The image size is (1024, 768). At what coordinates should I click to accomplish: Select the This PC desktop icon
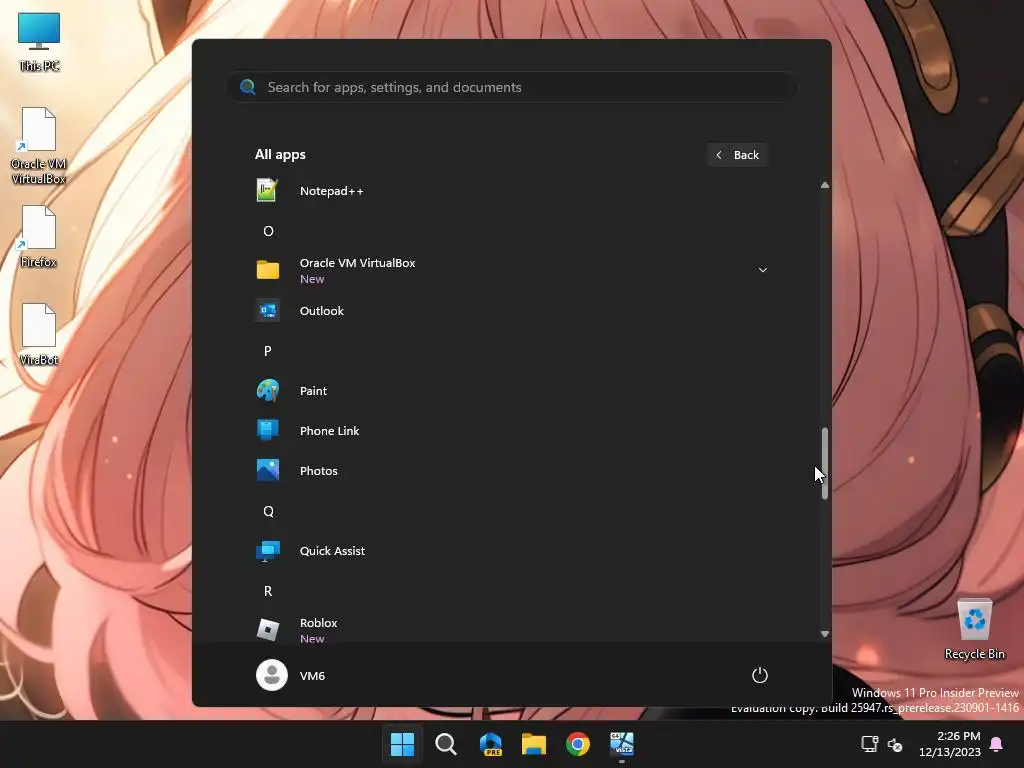click(x=39, y=40)
